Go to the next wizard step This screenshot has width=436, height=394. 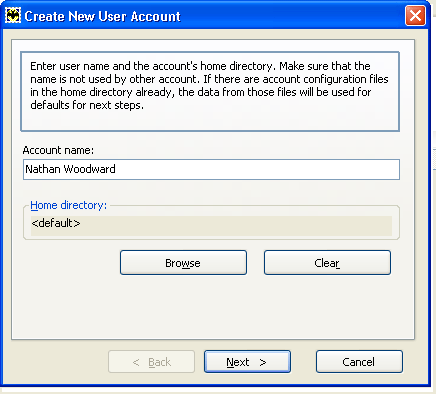(x=247, y=362)
